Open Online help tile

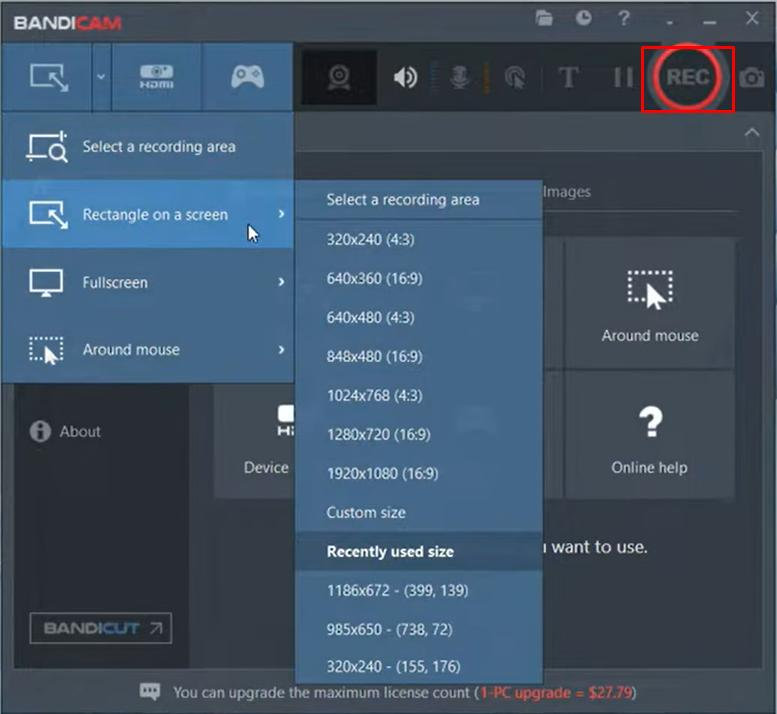tap(650, 435)
